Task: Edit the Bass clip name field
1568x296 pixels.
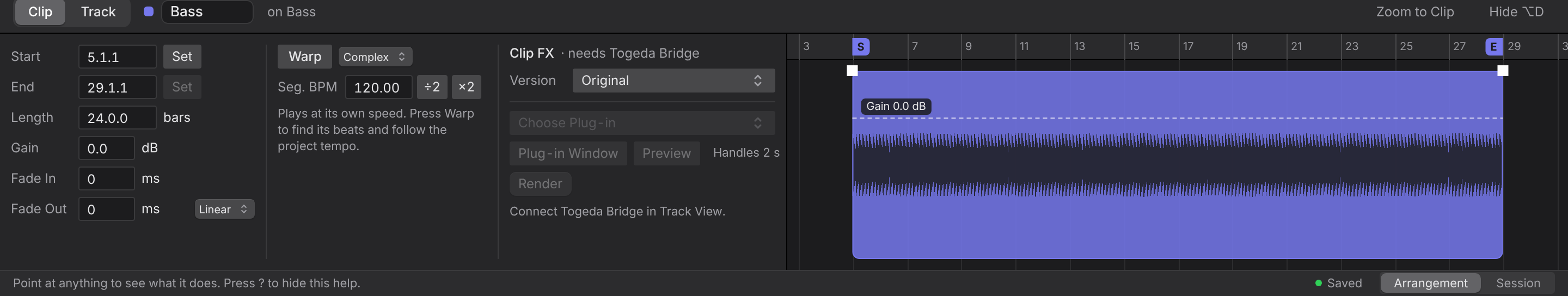Action: click(207, 11)
